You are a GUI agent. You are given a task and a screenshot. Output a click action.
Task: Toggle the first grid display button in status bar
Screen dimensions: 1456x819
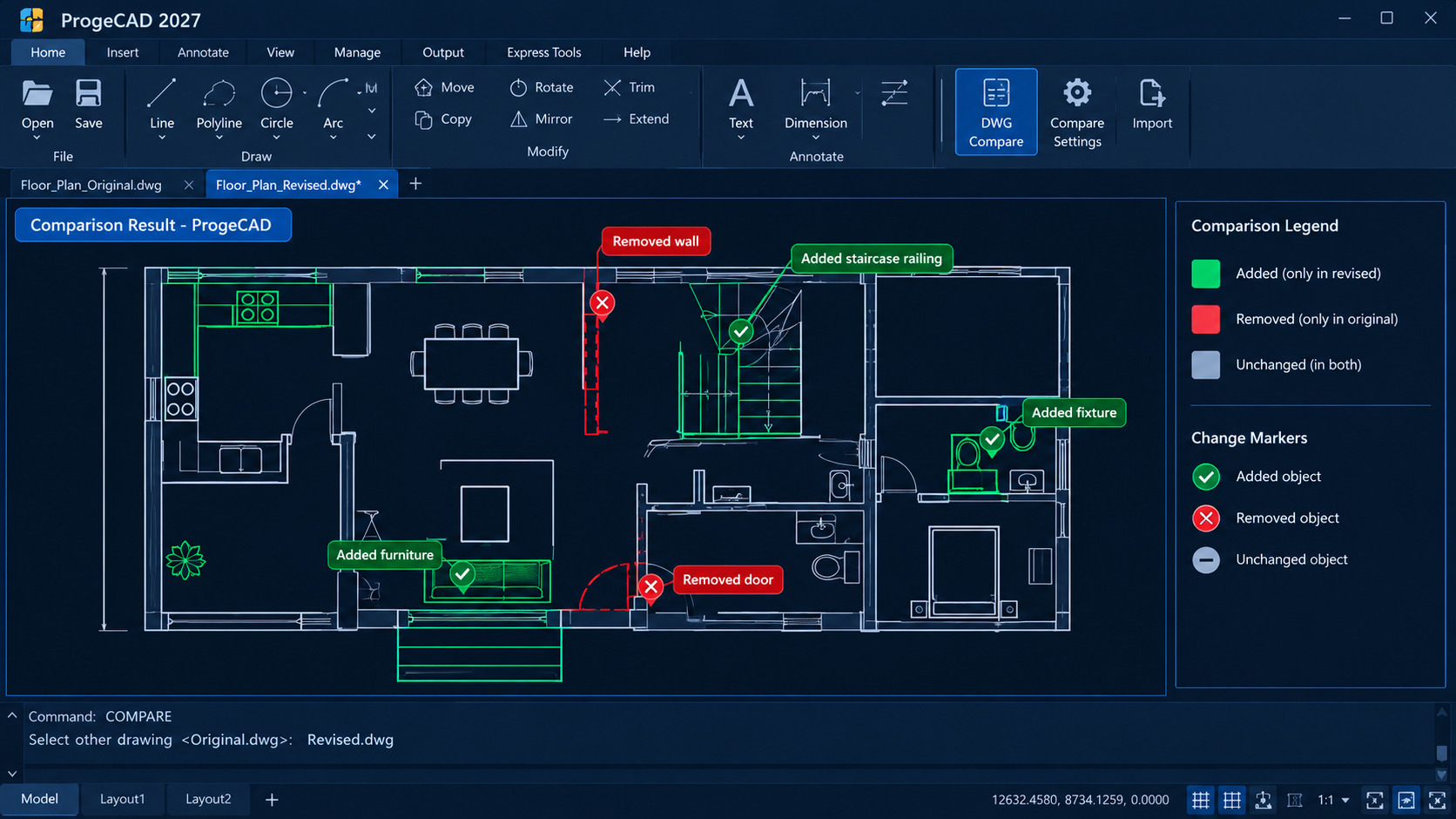[x=1201, y=800]
